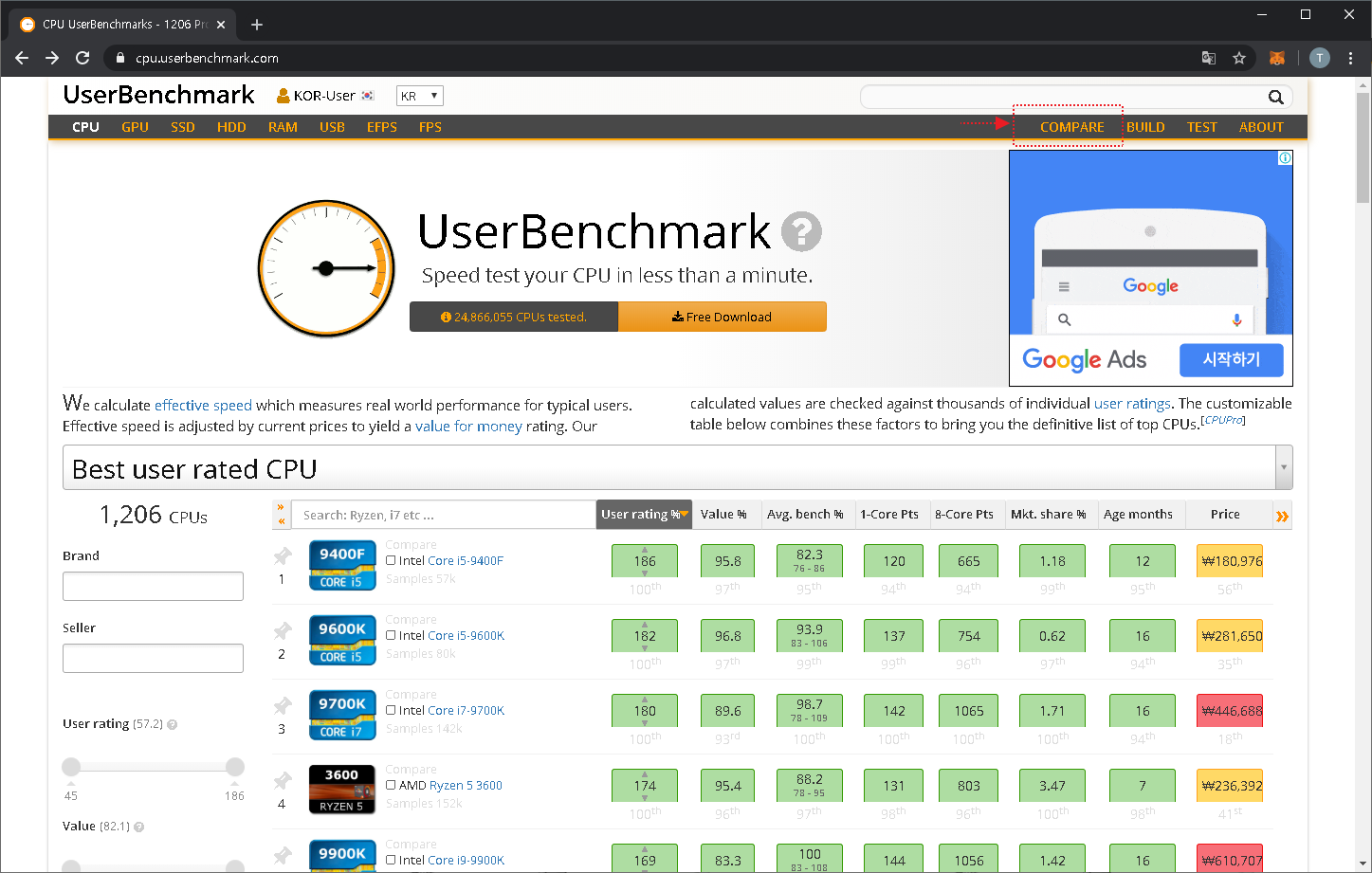The image size is (1372, 873).
Task: Click the search magnifier icon
Action: pyautogui.click(x=1276, y=97)
